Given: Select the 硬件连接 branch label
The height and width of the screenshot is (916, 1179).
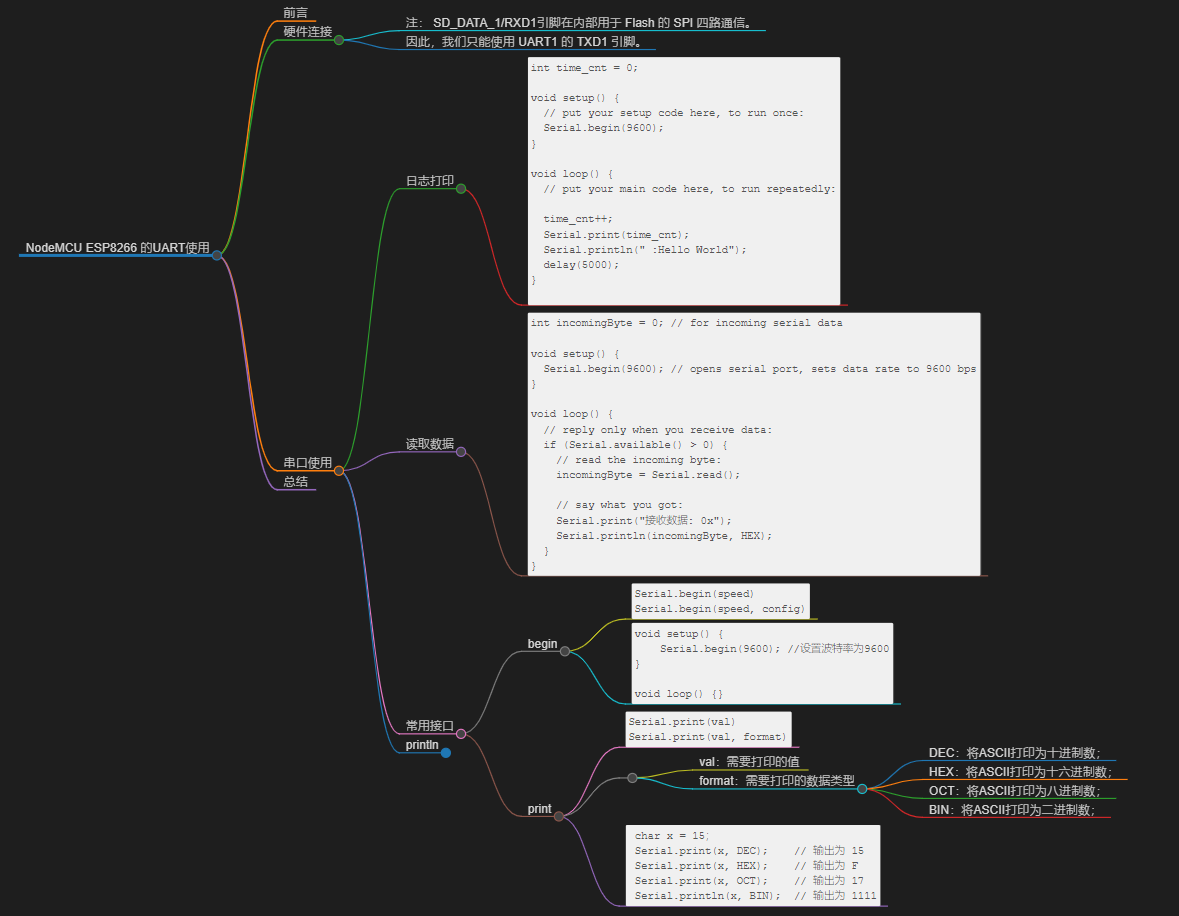Looking at the screenshot, I should click(308, 32).
